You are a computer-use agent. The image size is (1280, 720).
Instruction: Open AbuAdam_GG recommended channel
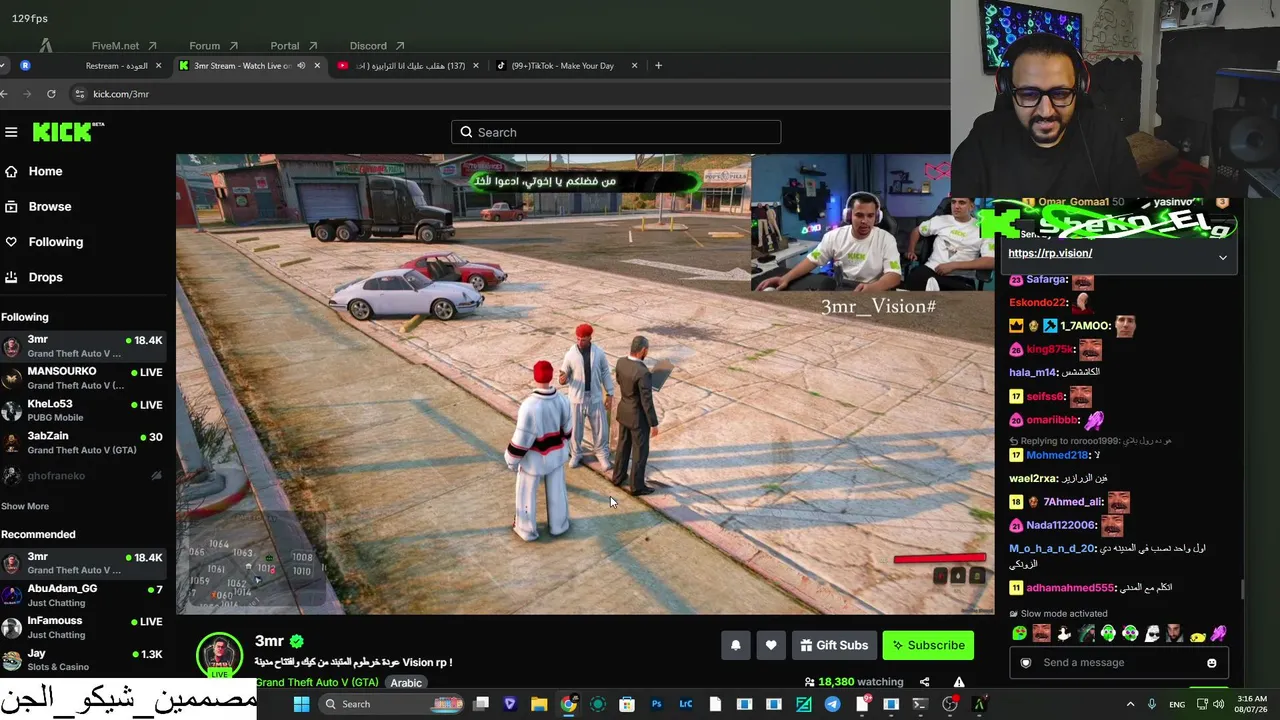(85, 595)
